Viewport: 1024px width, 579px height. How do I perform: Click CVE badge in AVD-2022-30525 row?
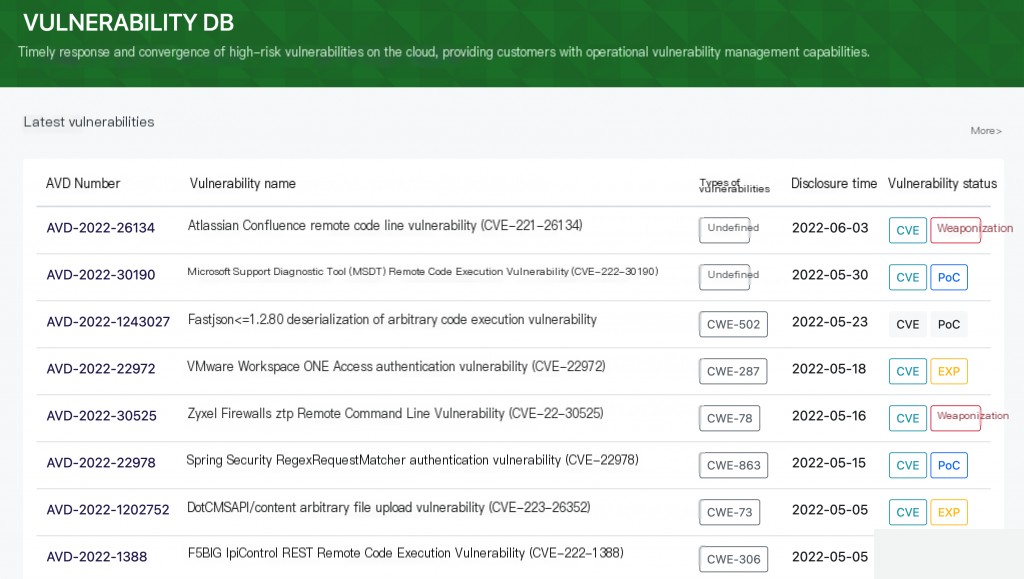coord(908,418)
